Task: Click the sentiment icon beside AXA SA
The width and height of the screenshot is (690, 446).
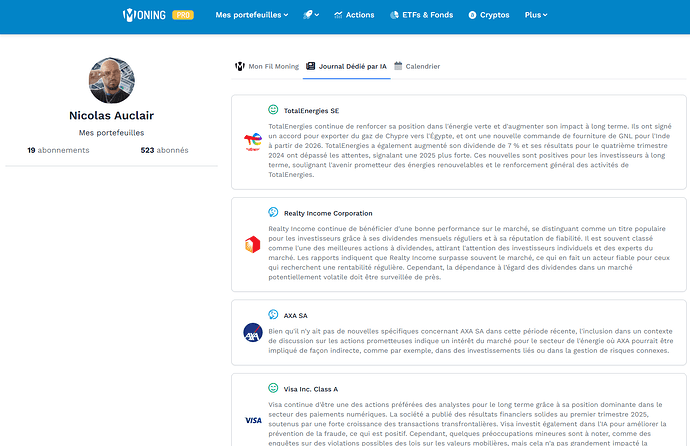Action: click(x=273, y=314)
